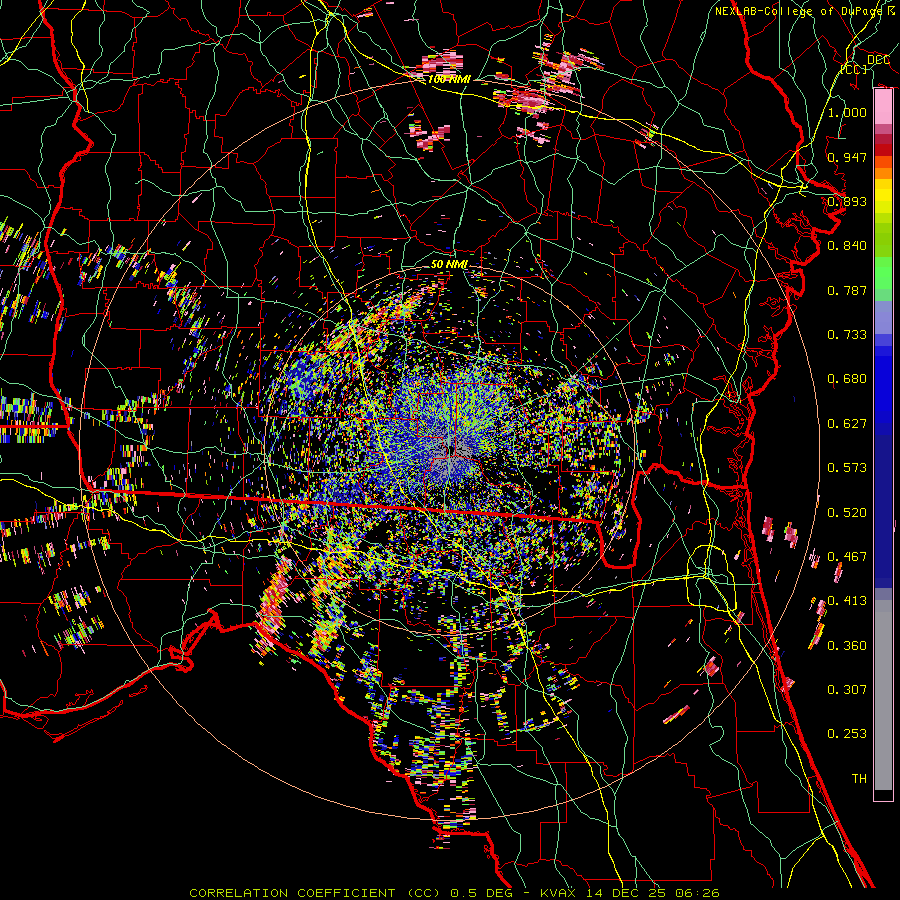Select the 0.307 legend value
This screenshot has width=900, height=900.
[847, 690]
